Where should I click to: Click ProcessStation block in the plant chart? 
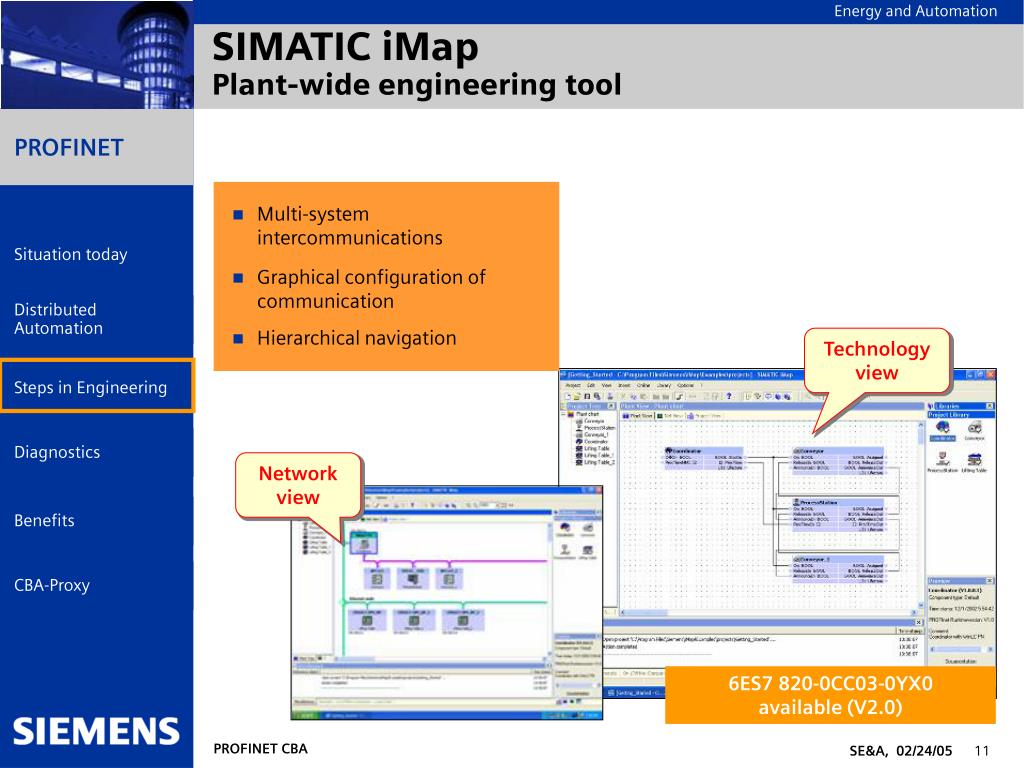coord(839,515)
